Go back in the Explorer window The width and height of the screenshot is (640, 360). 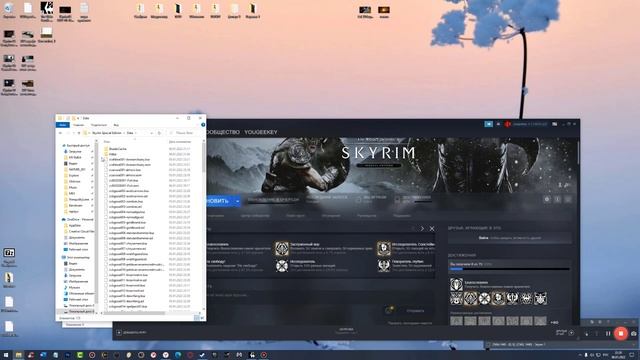pos(60,133)
